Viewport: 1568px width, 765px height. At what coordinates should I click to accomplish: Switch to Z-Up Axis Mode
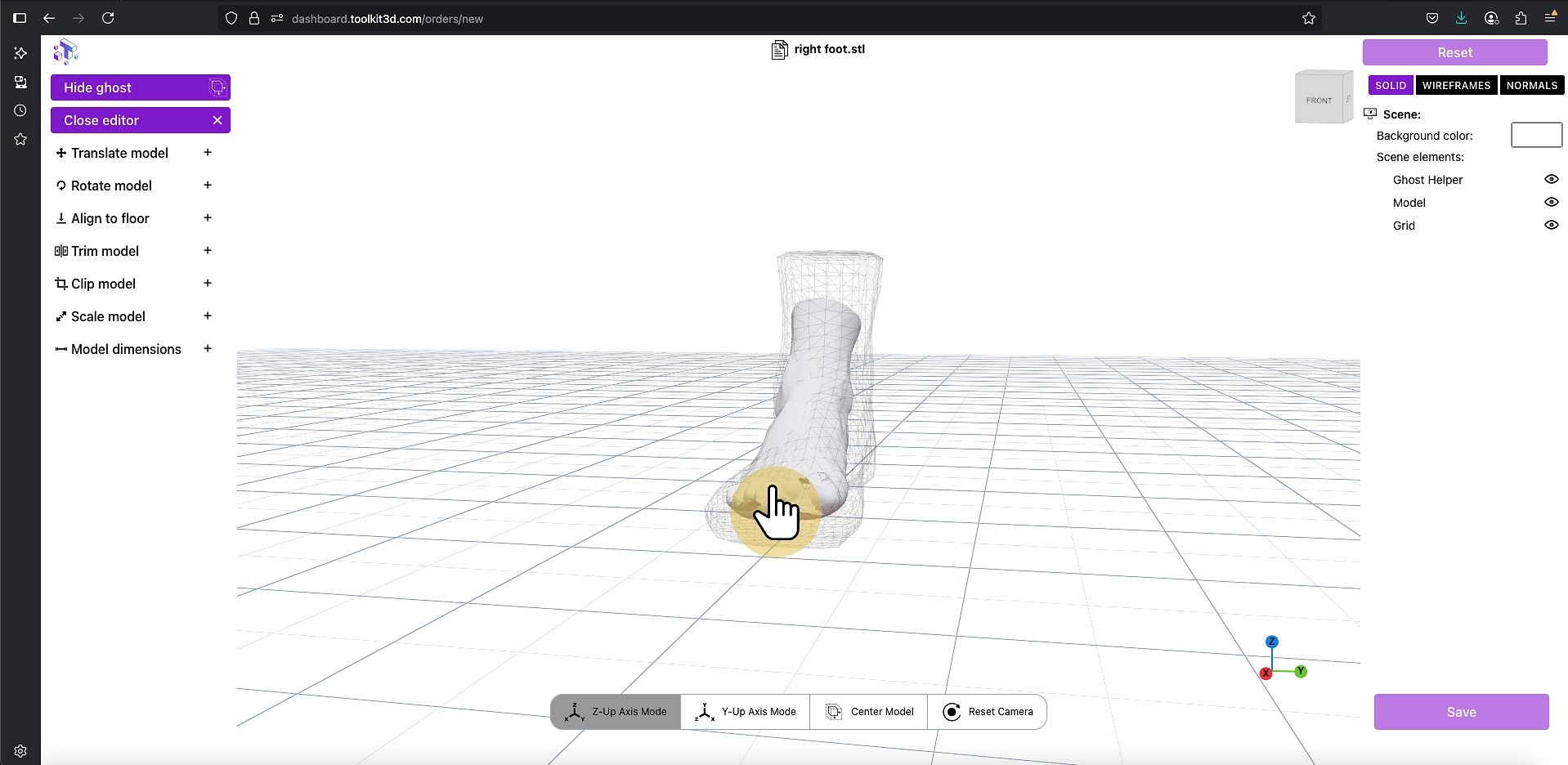pos(616,712)
